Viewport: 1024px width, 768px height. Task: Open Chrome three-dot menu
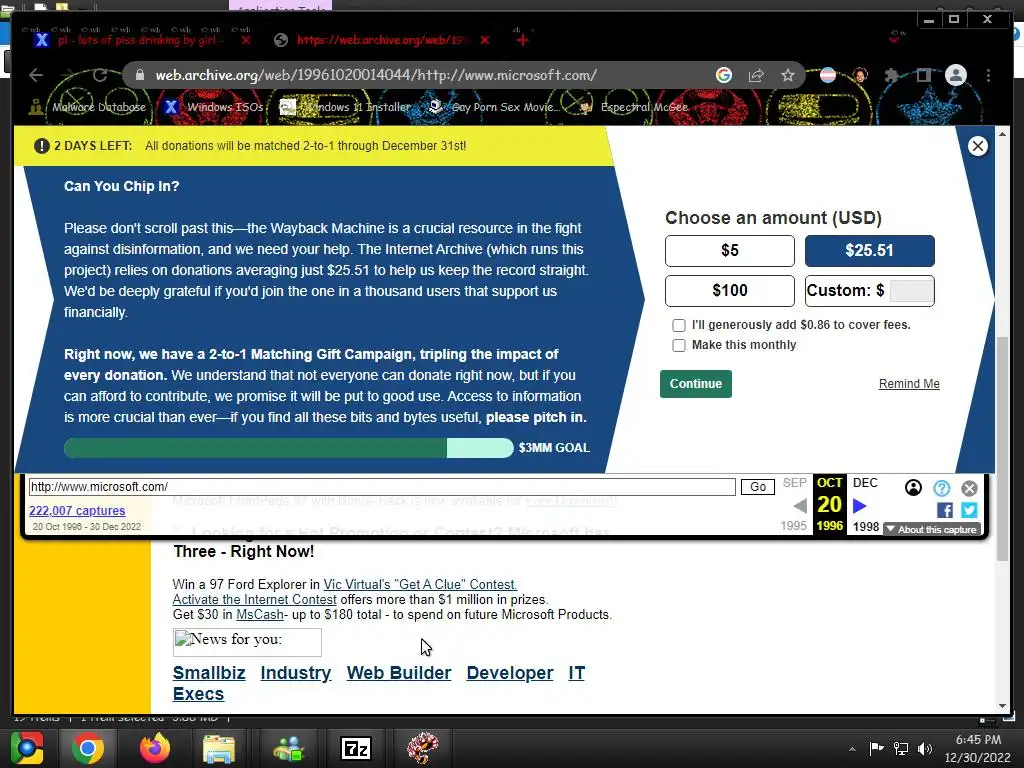pos(989,75)
